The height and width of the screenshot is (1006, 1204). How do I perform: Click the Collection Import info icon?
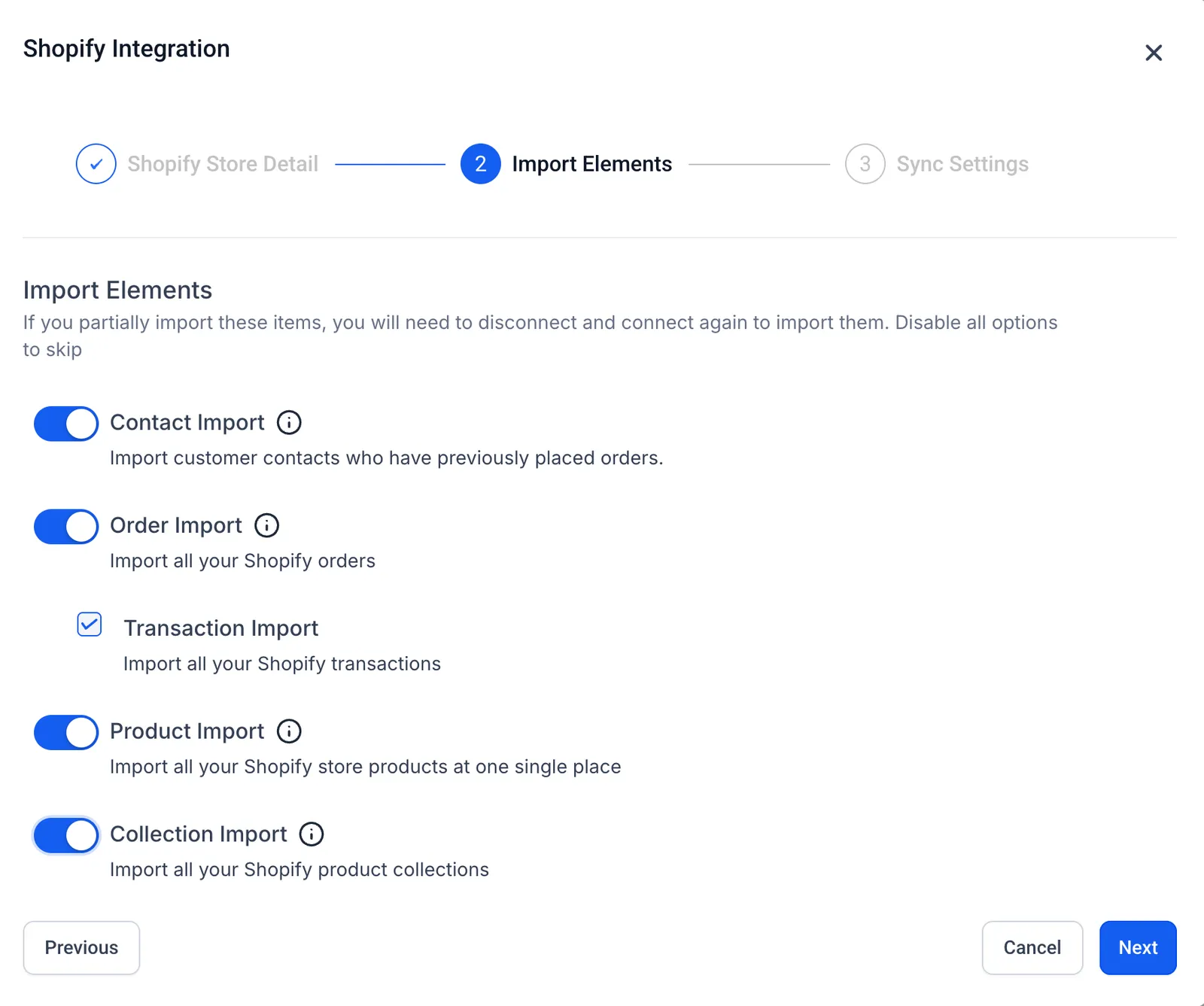point(312,834)
